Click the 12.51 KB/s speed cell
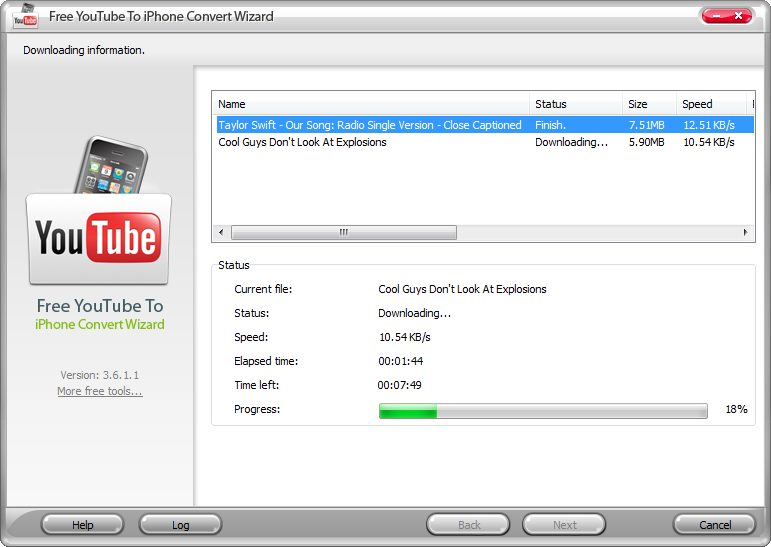This screenshot has height=547, width=771. pyautogui.click(x=709, y=125)
